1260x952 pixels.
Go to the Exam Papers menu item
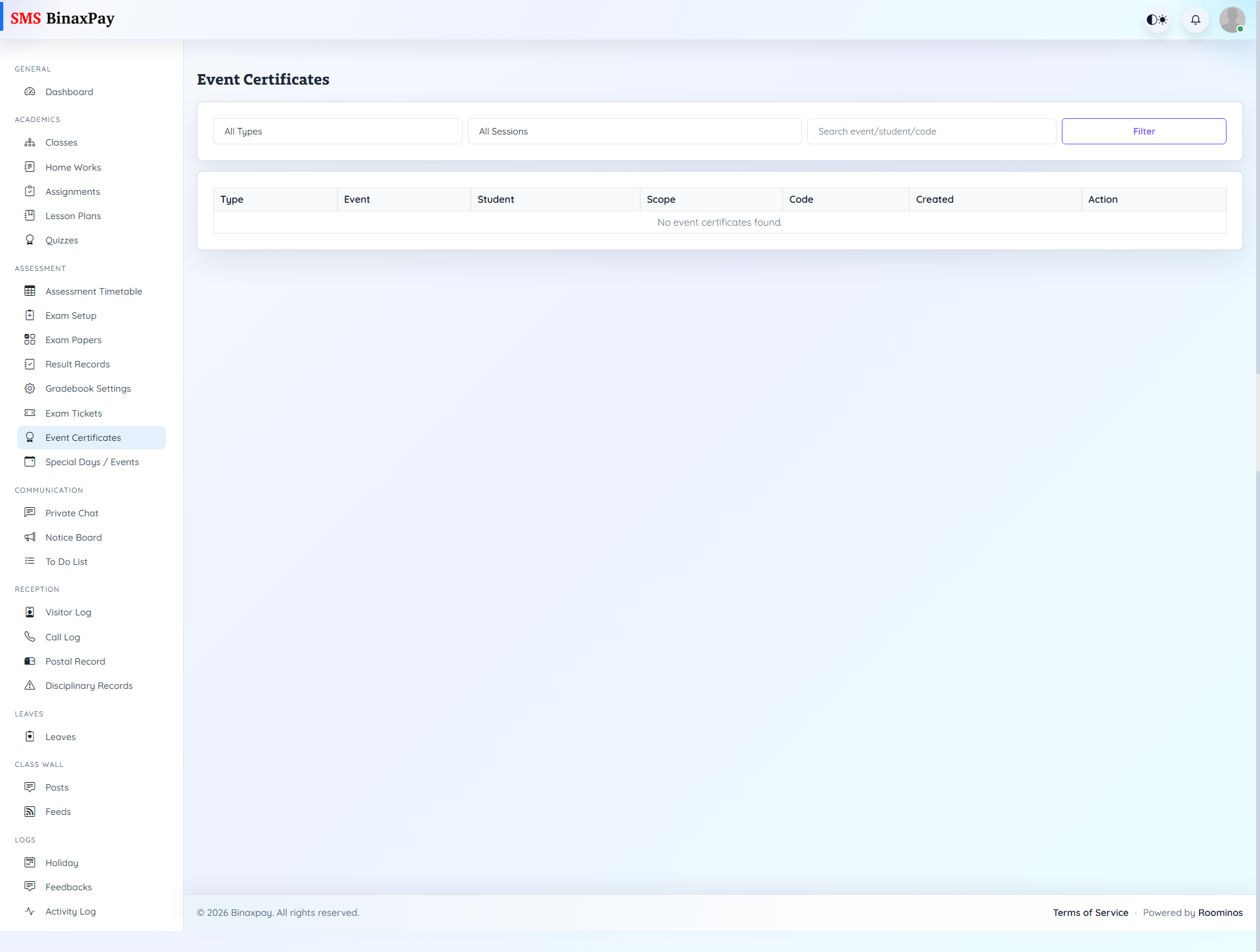(x=73, y=340)
